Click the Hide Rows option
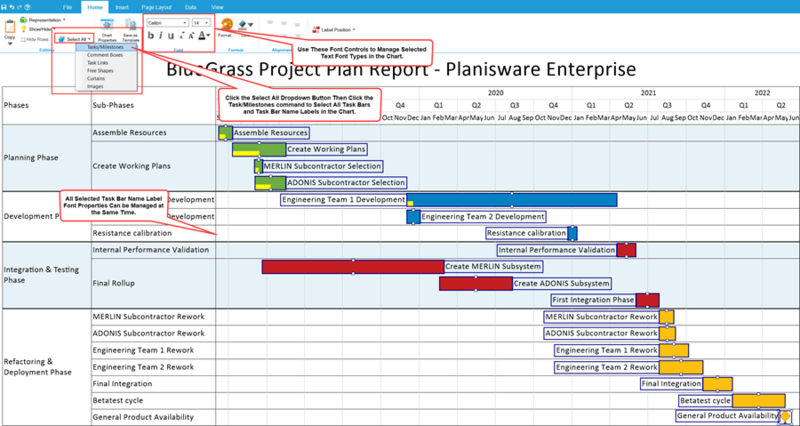The height and width of the screenshot is (426, 800). click(x=35, y=39)
